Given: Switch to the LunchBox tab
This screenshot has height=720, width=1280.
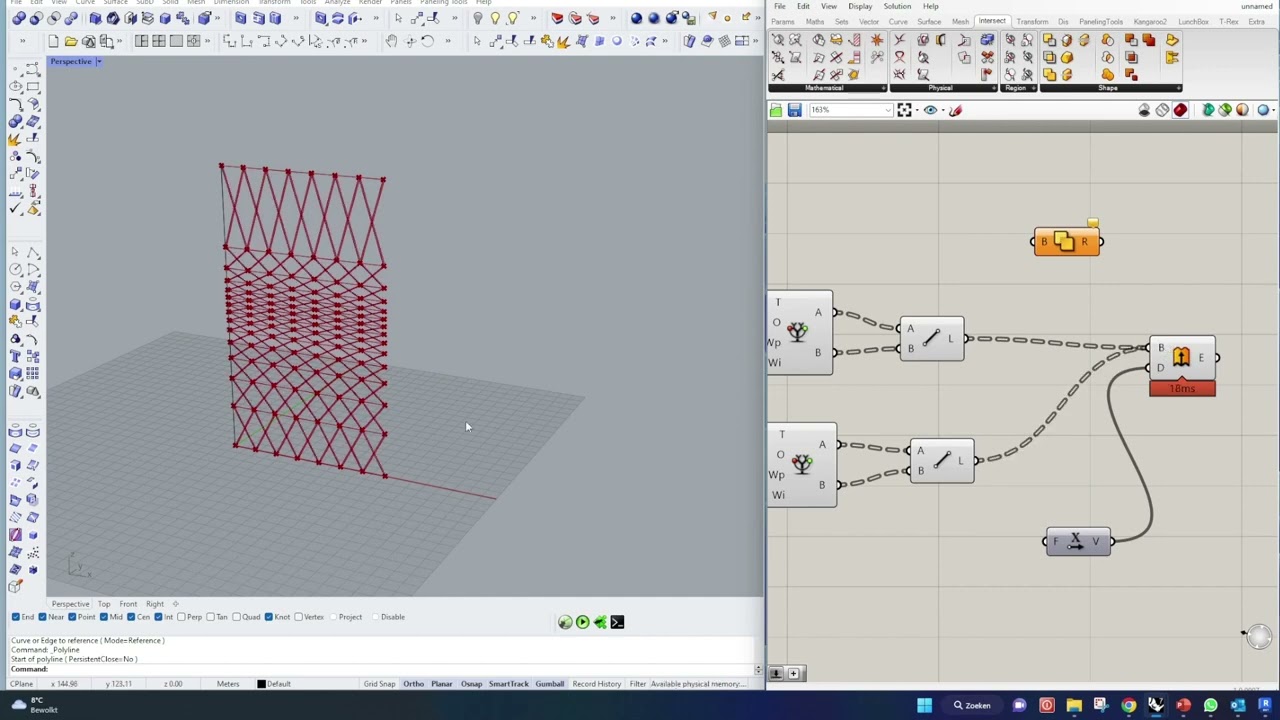Looking at the screenshot, I should tap(1193, 22).
